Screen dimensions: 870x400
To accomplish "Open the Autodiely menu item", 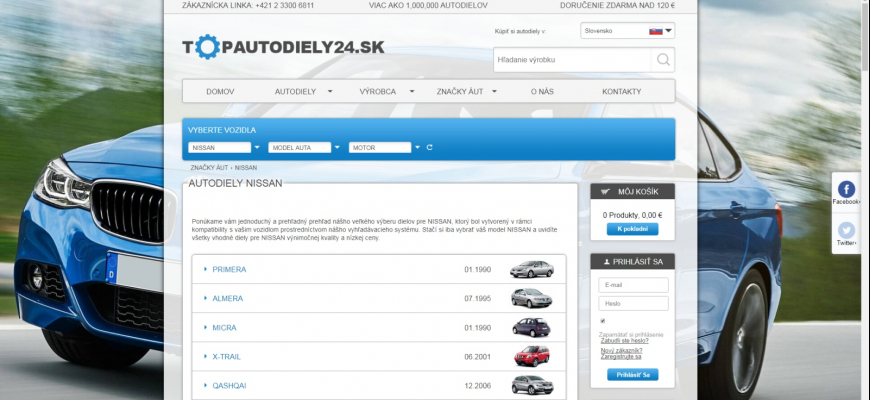I will click(295, 92).
